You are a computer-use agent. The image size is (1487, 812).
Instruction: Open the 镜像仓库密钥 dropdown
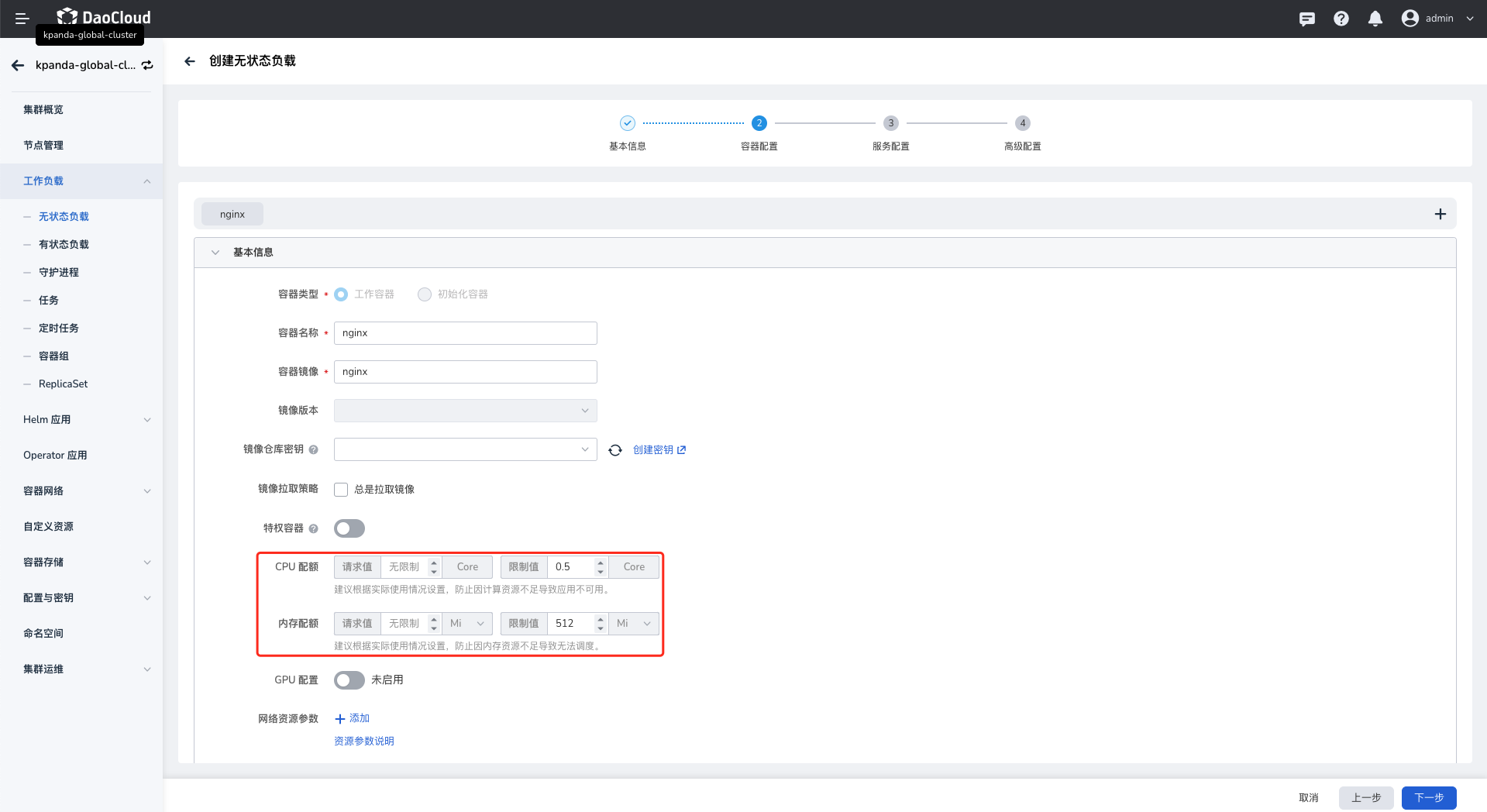coord(465,449)
